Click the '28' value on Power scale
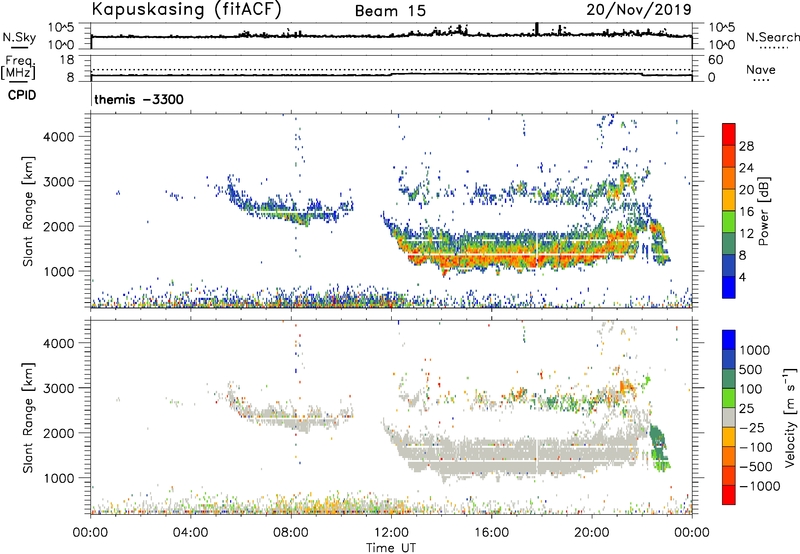Screen dimensions: 800x554 point(746,146)
